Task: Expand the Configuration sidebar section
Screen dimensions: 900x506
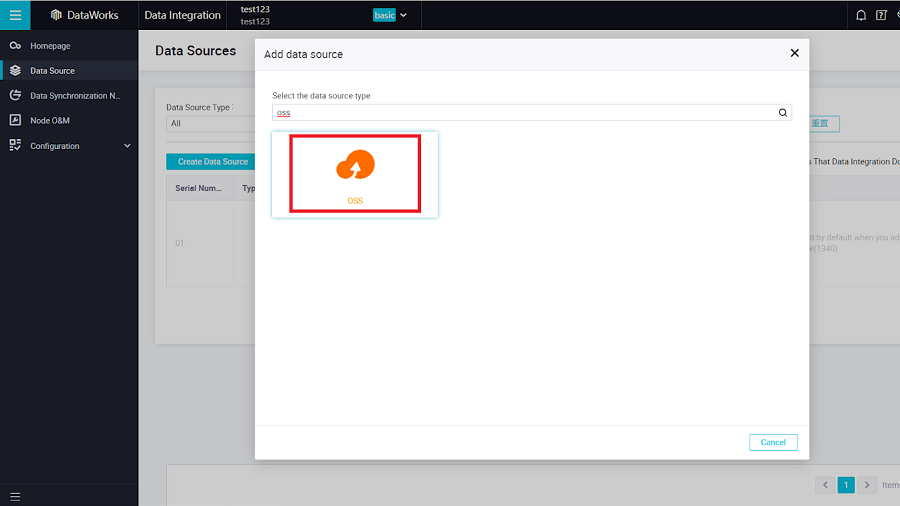Action: point(69,146)
